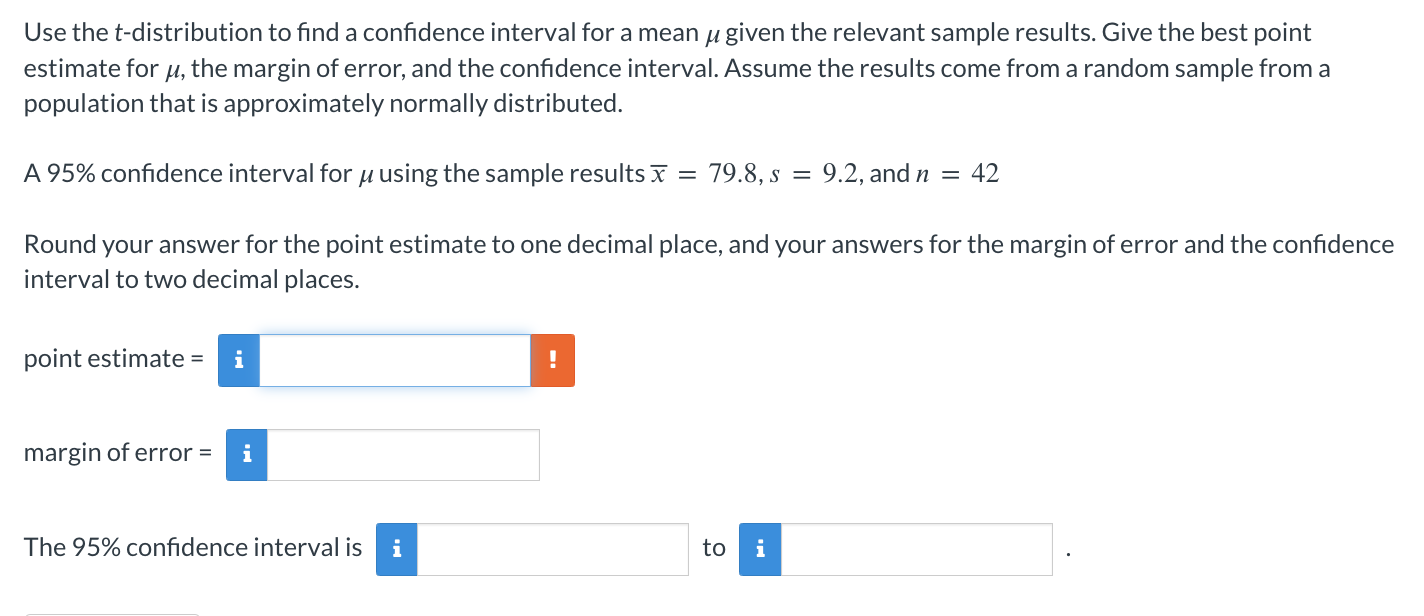The image size is (1424, 616).
Task: Click info icon after the word "to"
Action: (760, 549)
